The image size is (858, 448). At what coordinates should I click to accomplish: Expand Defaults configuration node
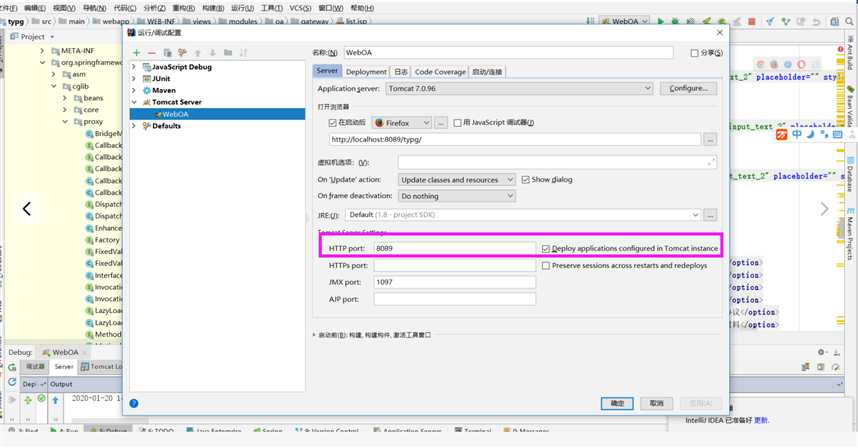[x=134, y=126]
